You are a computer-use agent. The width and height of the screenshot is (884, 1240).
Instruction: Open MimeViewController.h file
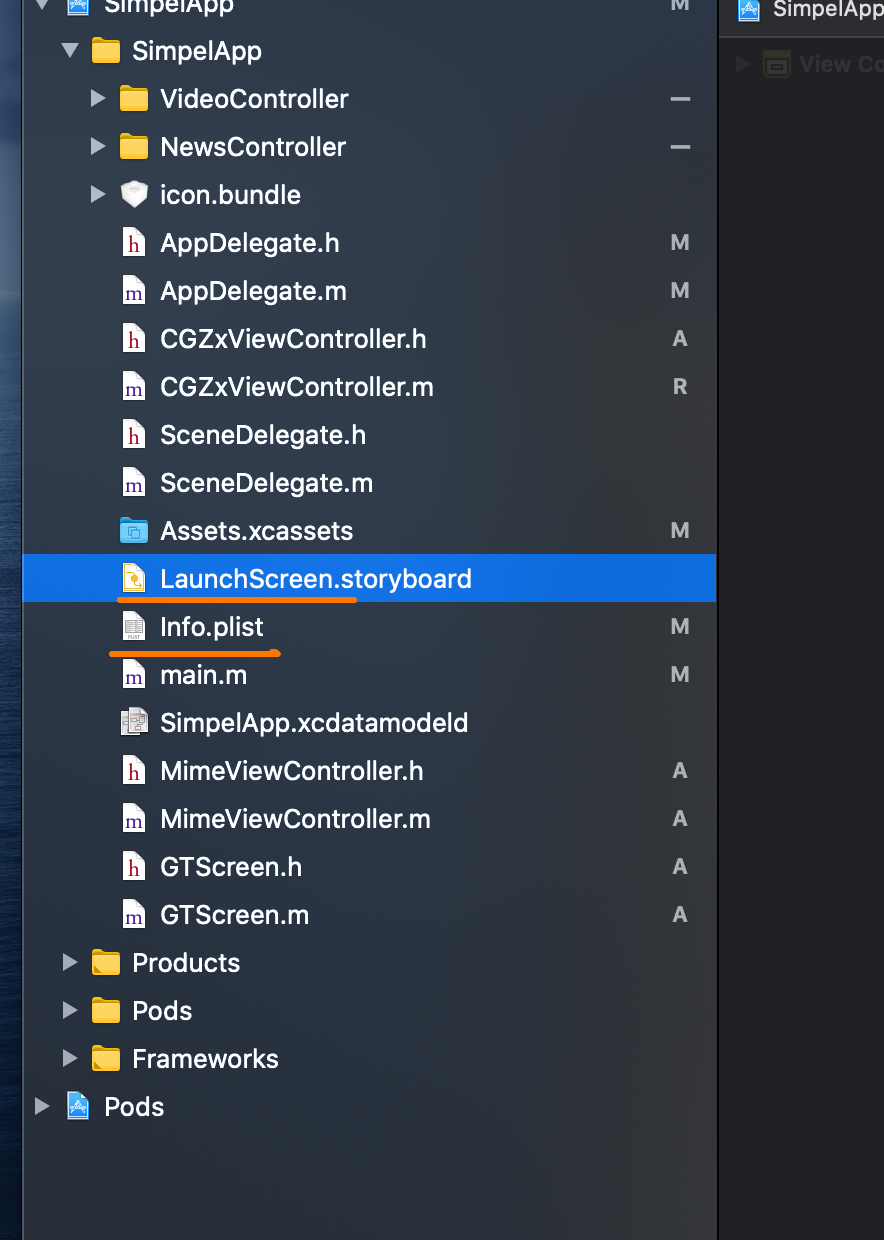tap(291, 771)
